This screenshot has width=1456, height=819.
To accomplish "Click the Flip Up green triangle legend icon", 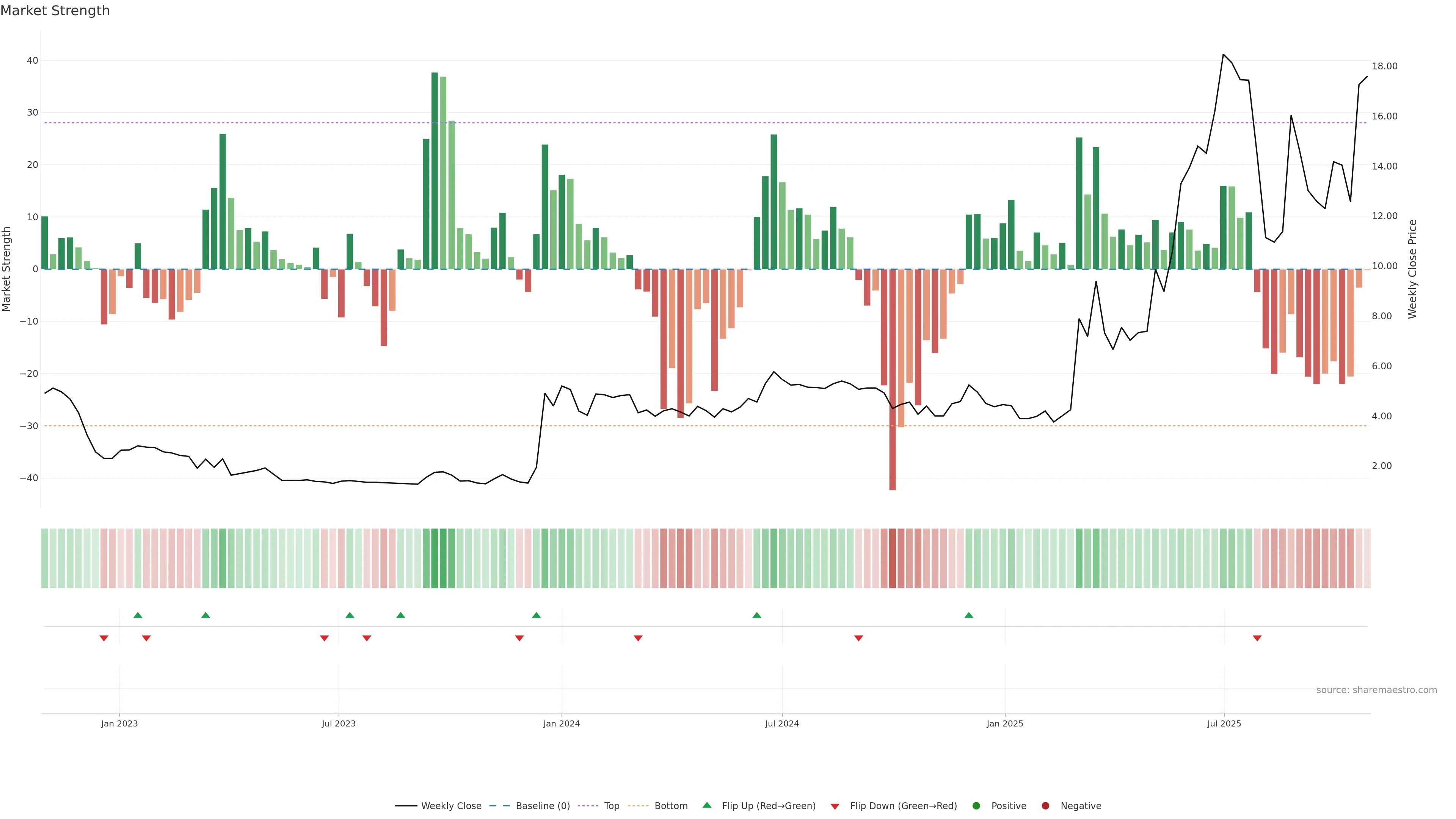I will pyautogui.click(x=706, y=805).
